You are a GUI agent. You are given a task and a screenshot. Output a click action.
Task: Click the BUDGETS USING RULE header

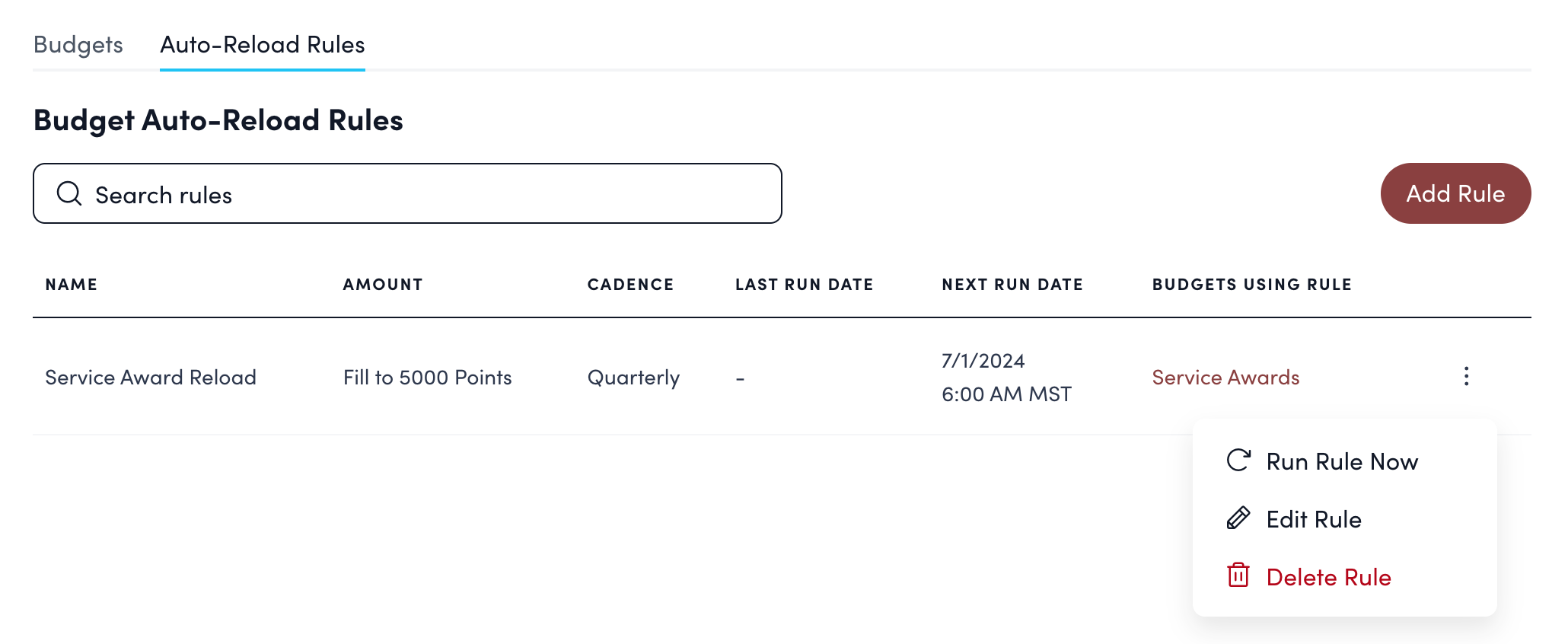1251,285
